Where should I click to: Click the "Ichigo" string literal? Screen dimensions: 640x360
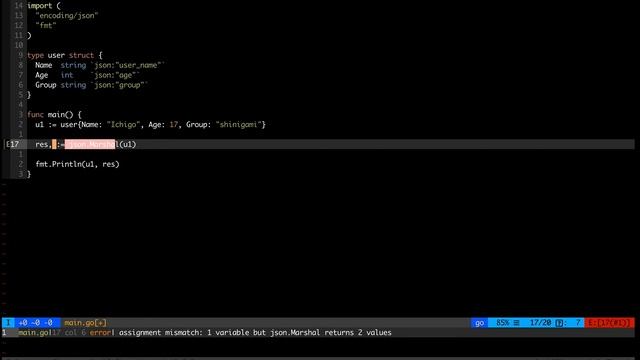coord(124,124)
